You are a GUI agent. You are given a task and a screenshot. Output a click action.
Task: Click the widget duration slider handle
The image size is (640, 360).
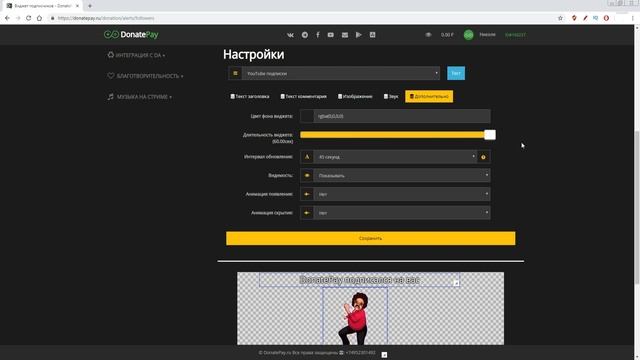coord(490,135)
